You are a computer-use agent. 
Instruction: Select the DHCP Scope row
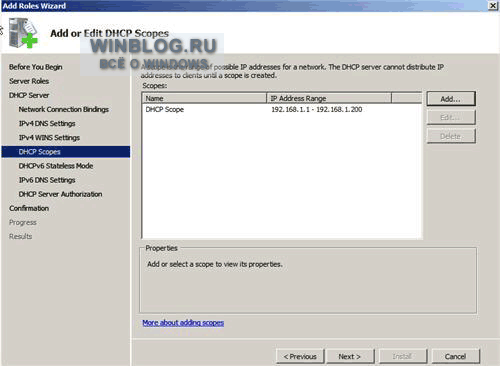click(282, 109)
